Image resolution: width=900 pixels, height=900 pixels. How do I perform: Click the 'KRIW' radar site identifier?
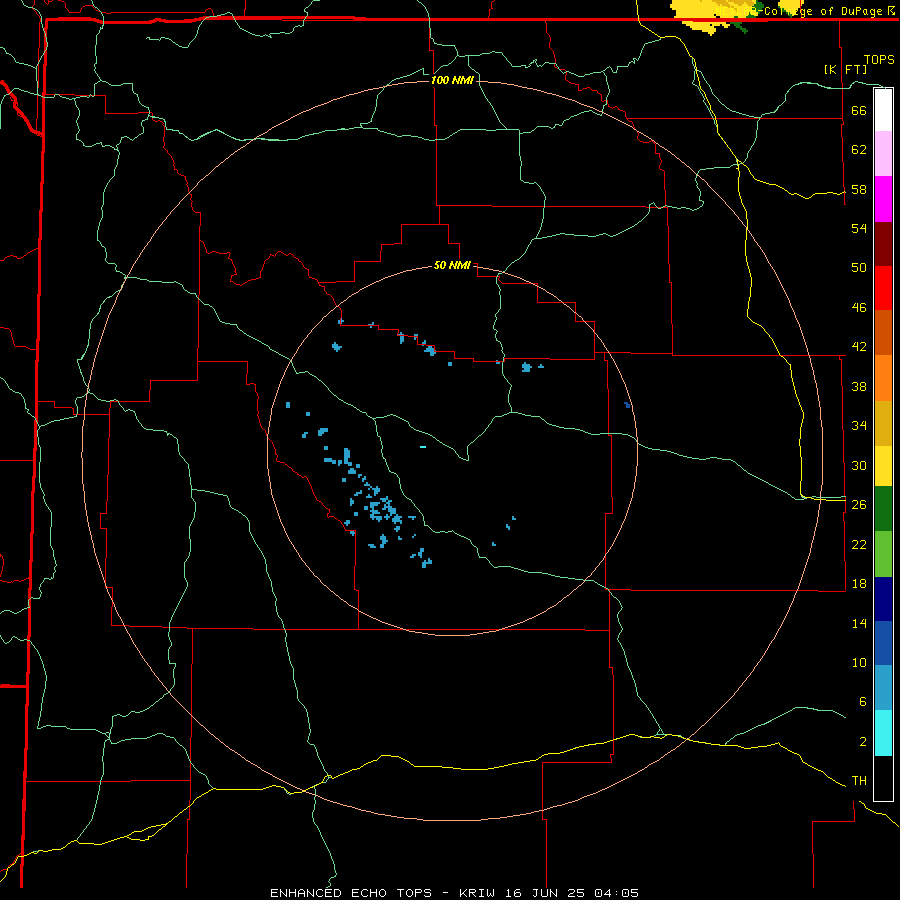pyautogui.click(x=476, y=893)
